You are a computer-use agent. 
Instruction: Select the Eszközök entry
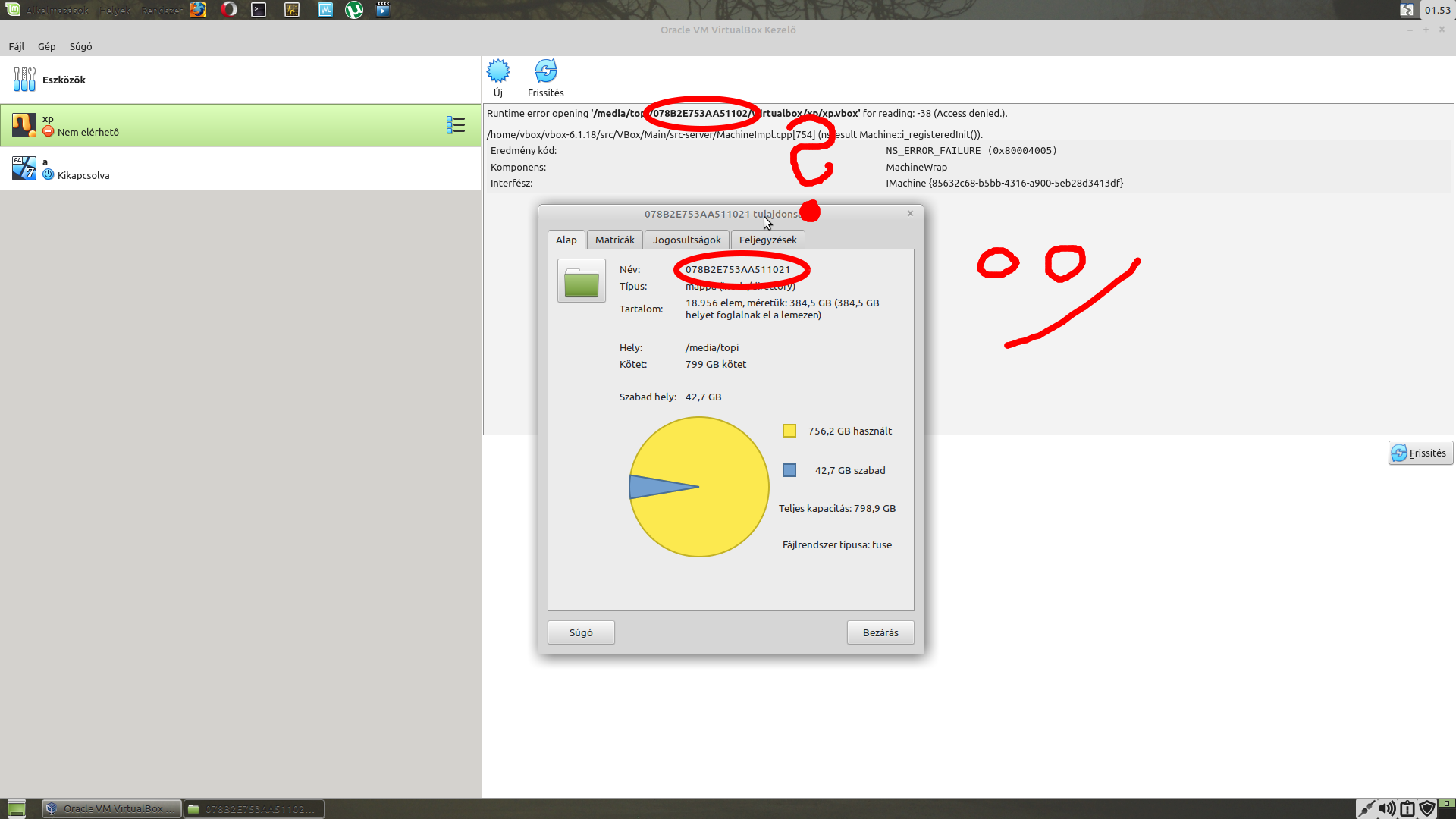click(x=240, y=80)
